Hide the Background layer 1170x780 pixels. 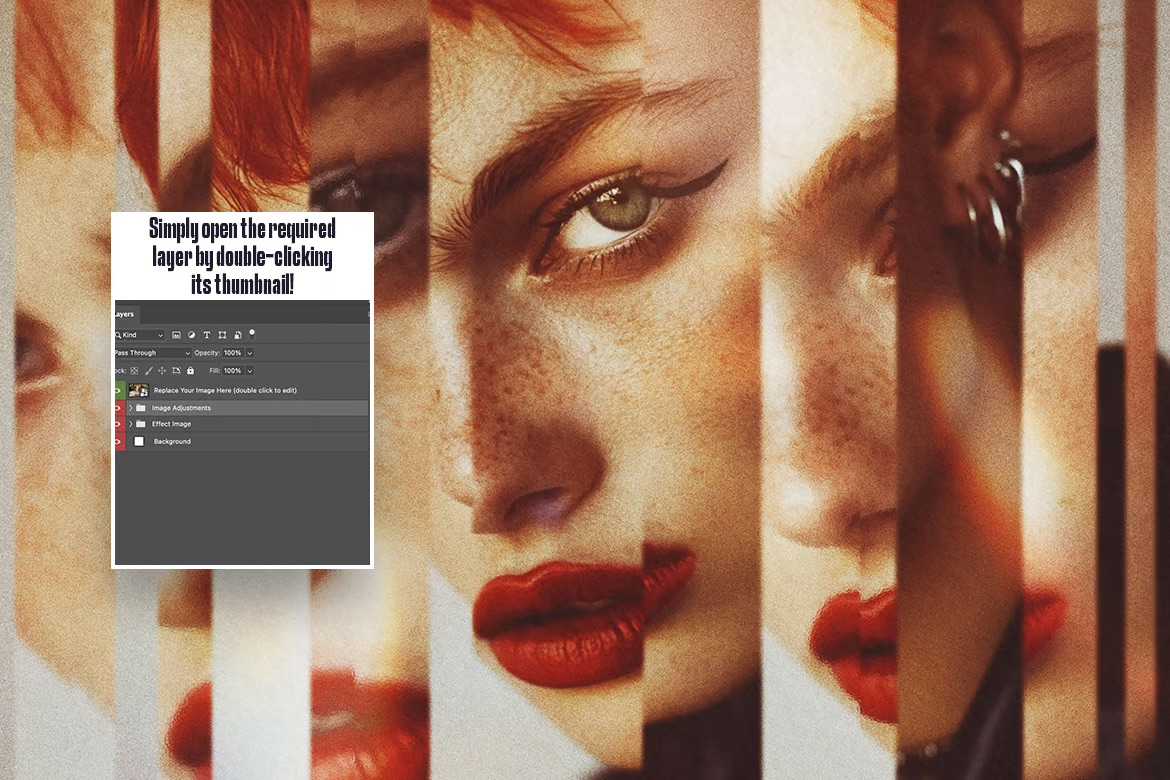coord(117,441)
